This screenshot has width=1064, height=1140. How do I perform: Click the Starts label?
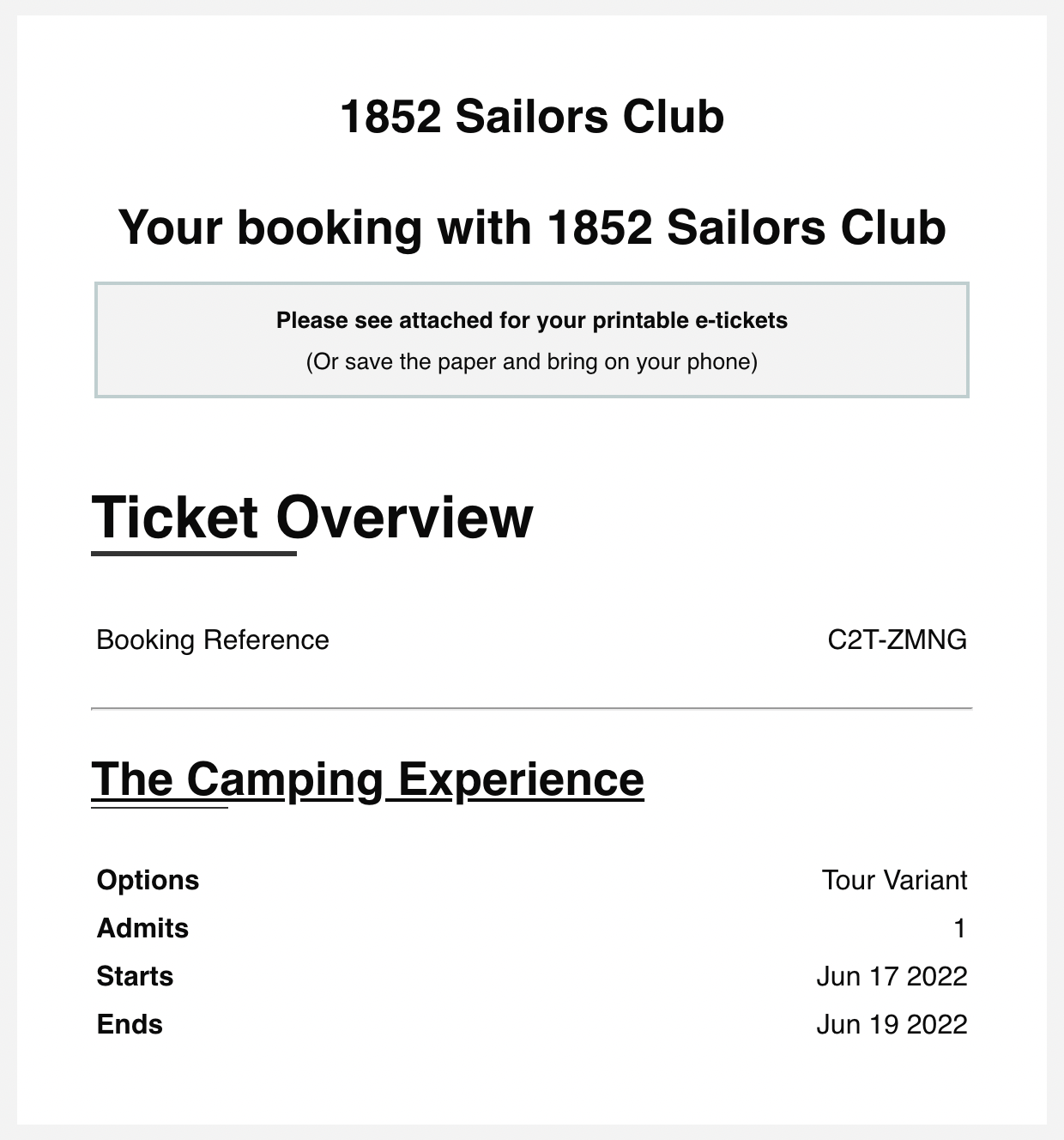click(135, 976)
